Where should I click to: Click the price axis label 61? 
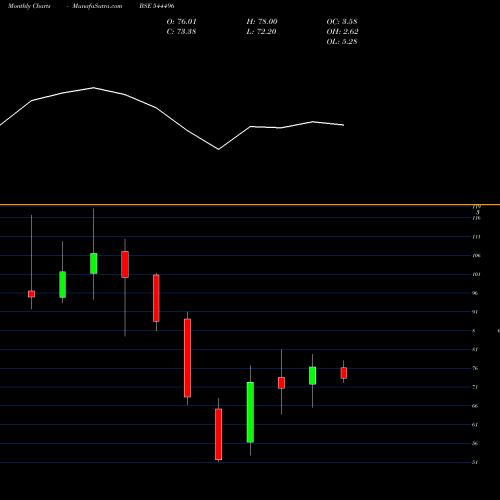pos(475,425)
